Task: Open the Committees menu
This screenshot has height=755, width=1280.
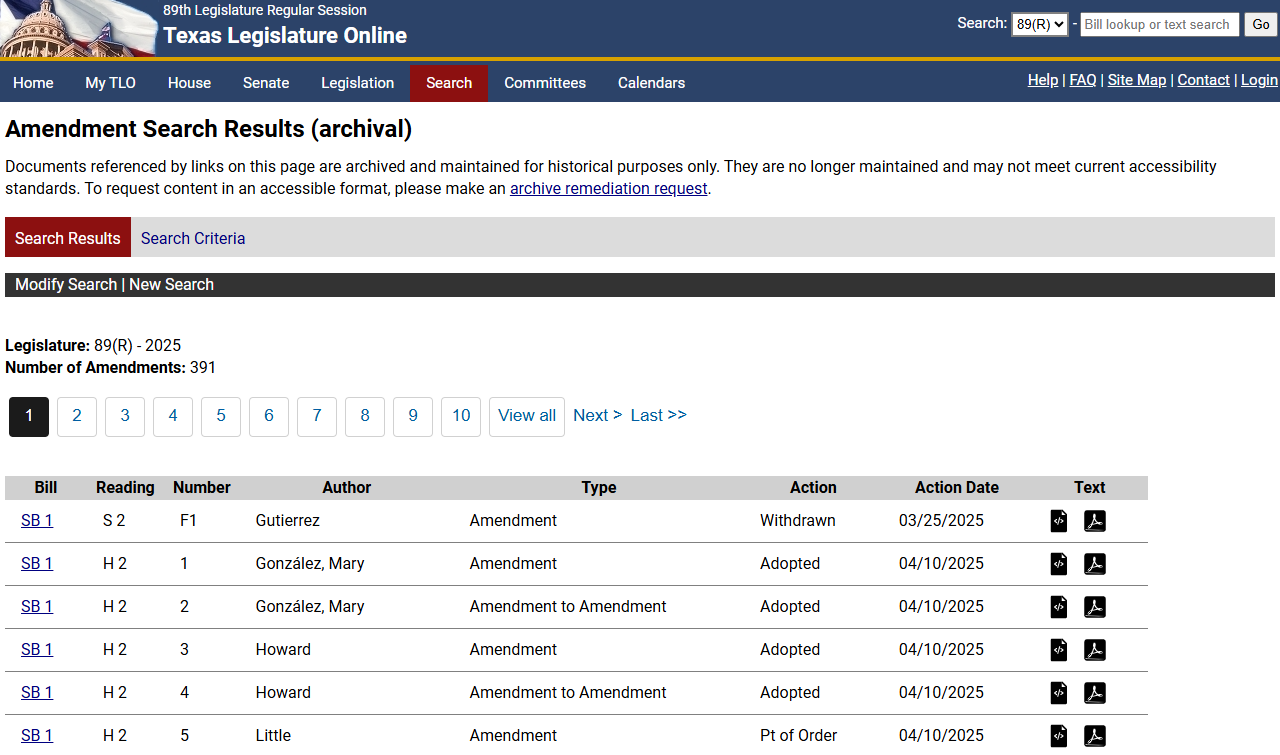Action: tap(545, 83)
